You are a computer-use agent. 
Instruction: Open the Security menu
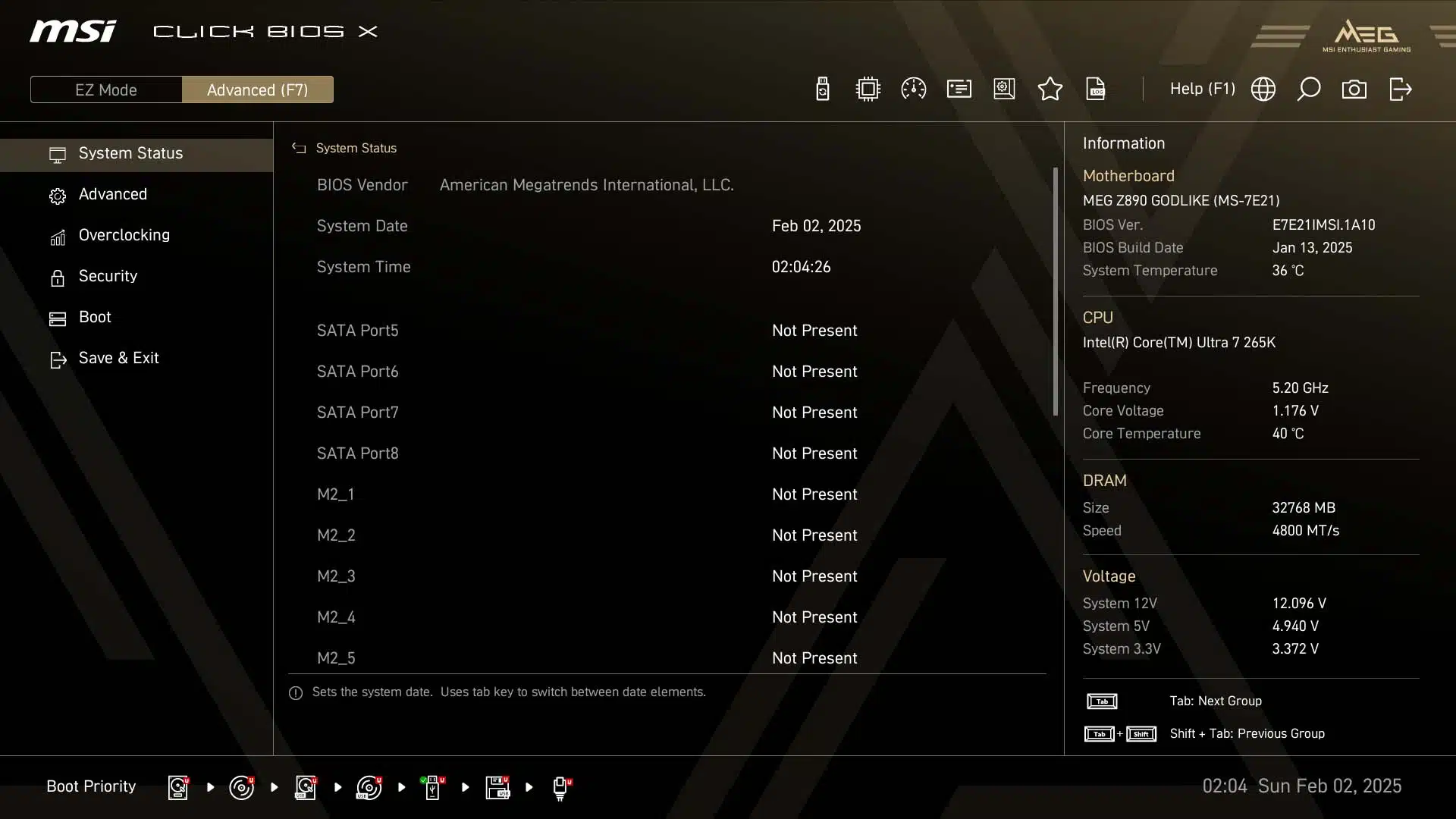136,277
